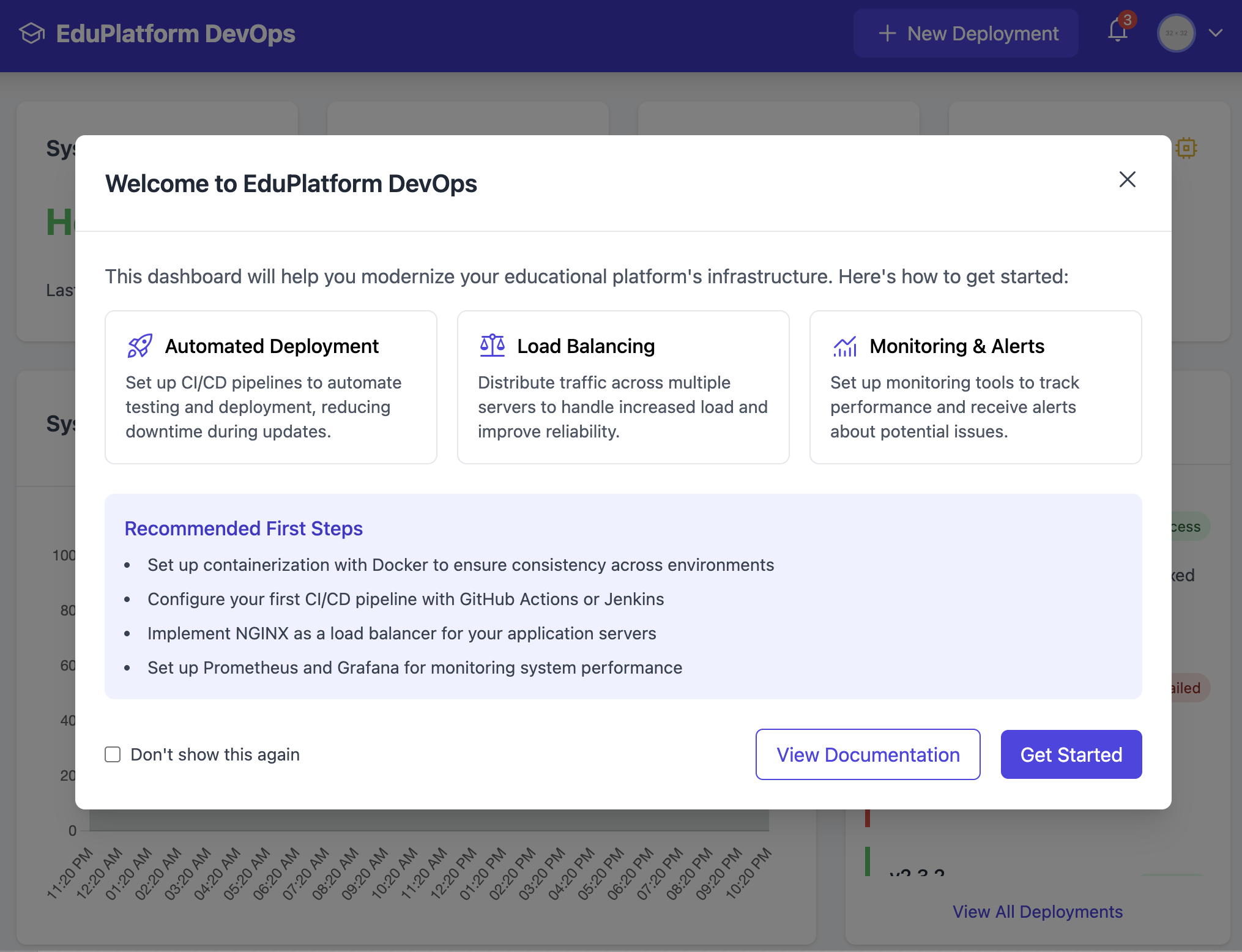Screen dimensions: 1242x952
Task: Expand the user profile dropdown chevron
Action: [1216, 33]
